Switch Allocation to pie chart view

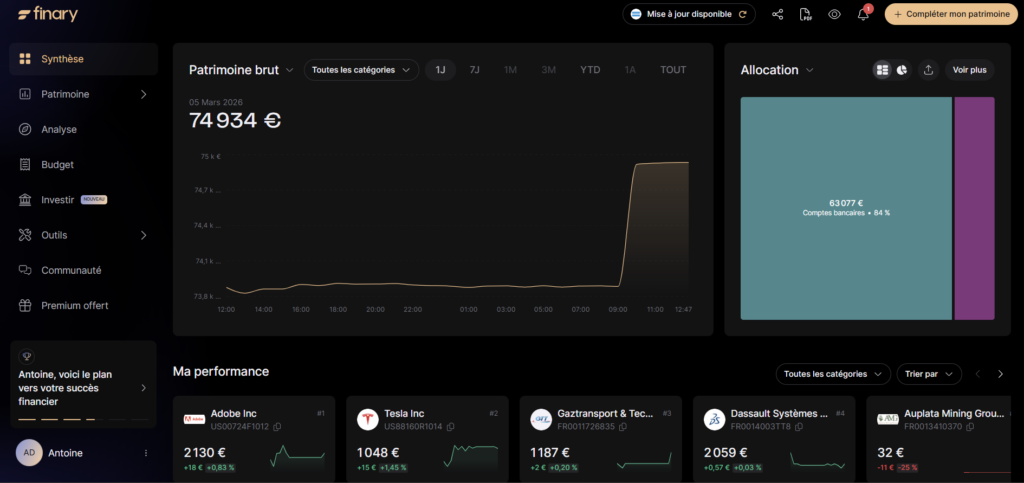902,70
